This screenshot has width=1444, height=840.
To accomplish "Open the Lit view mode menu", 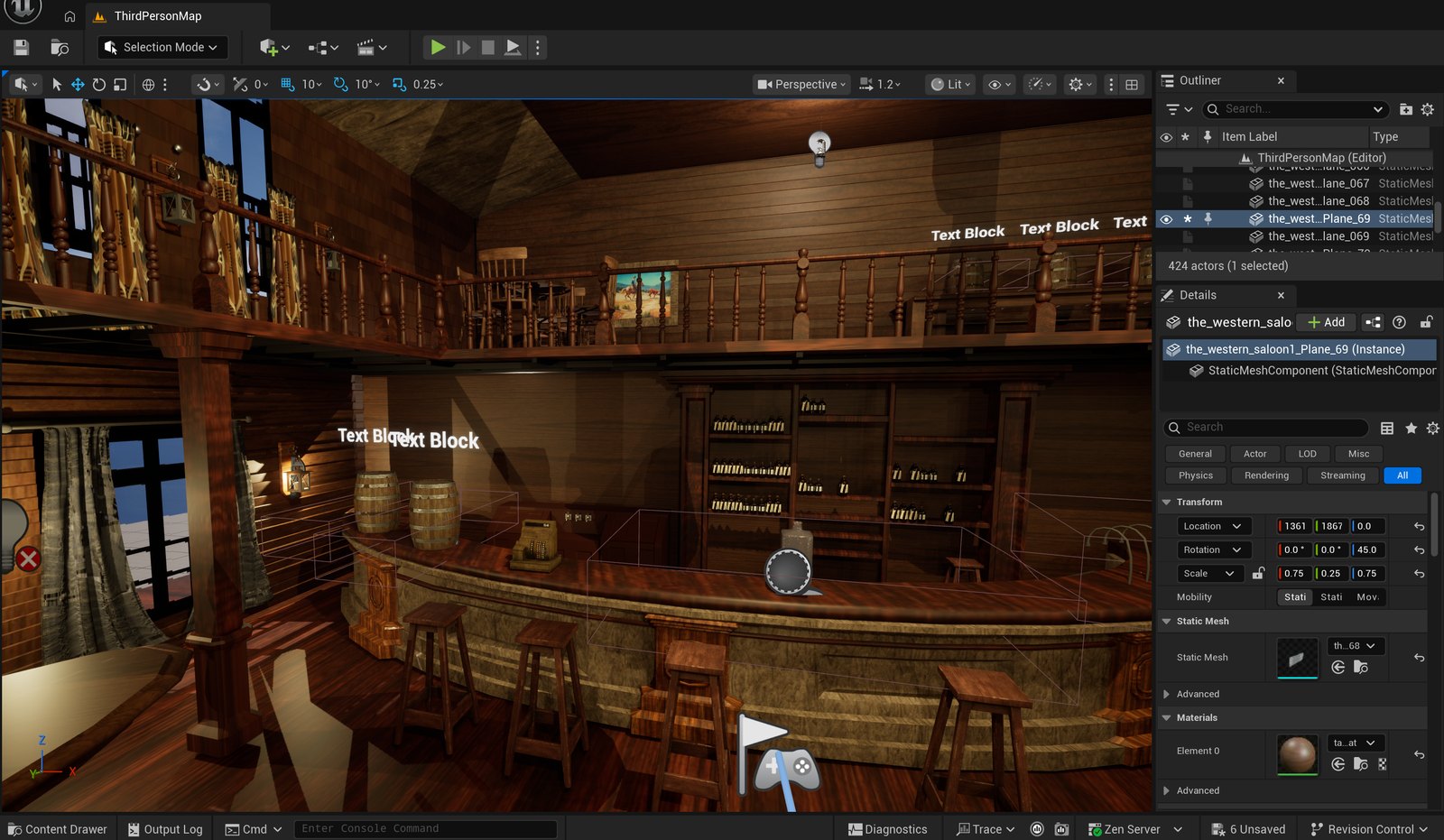I will click(950, 84).
